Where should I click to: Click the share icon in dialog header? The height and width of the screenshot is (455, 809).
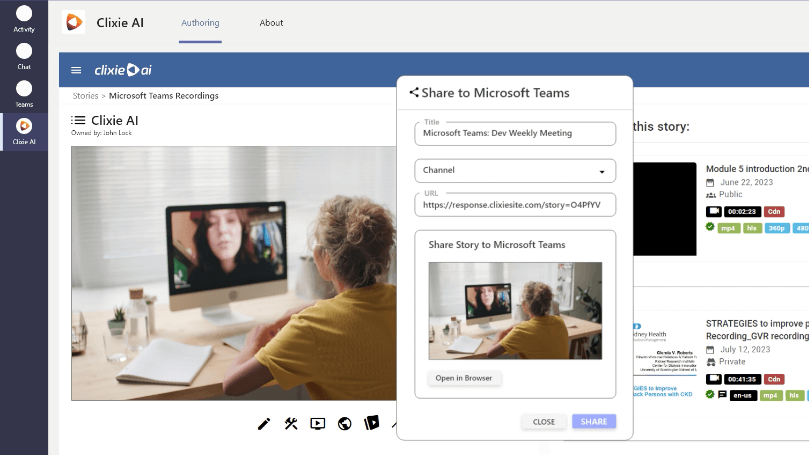coord(414,92)
